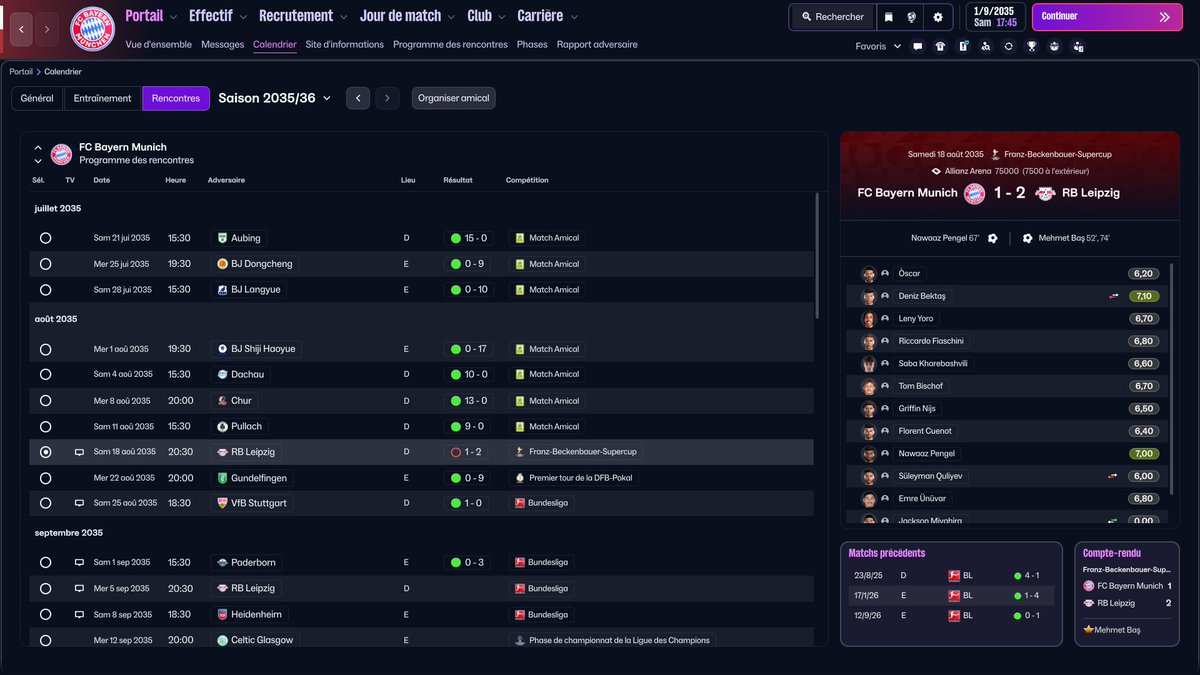Viewport: 1200px width, 675px height.
Task: Select the BJ Shiji Haoyue match radio button
Action: pos(45,349)
